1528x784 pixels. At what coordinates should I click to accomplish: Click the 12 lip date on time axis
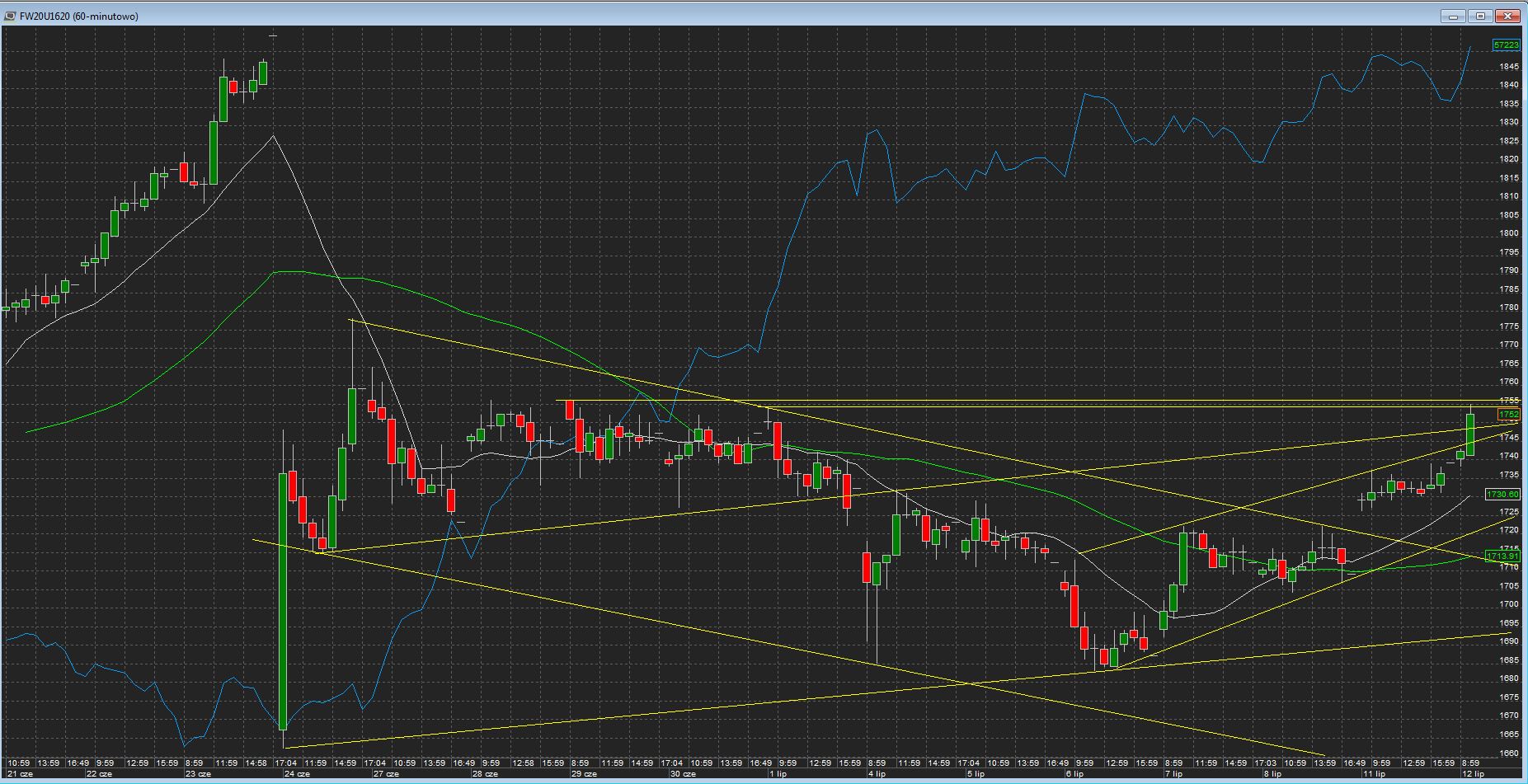1473,774
